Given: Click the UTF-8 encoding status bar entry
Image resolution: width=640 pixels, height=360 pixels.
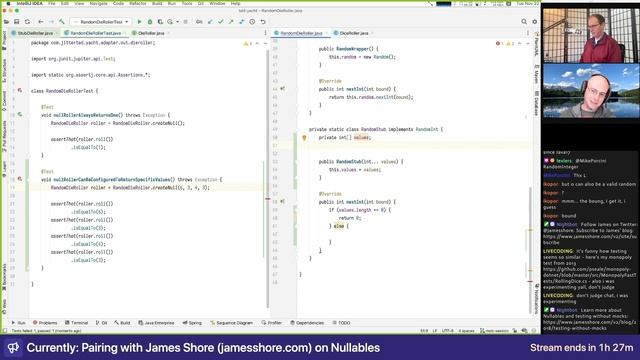Looking at the screenshot, I should (448, 331).
